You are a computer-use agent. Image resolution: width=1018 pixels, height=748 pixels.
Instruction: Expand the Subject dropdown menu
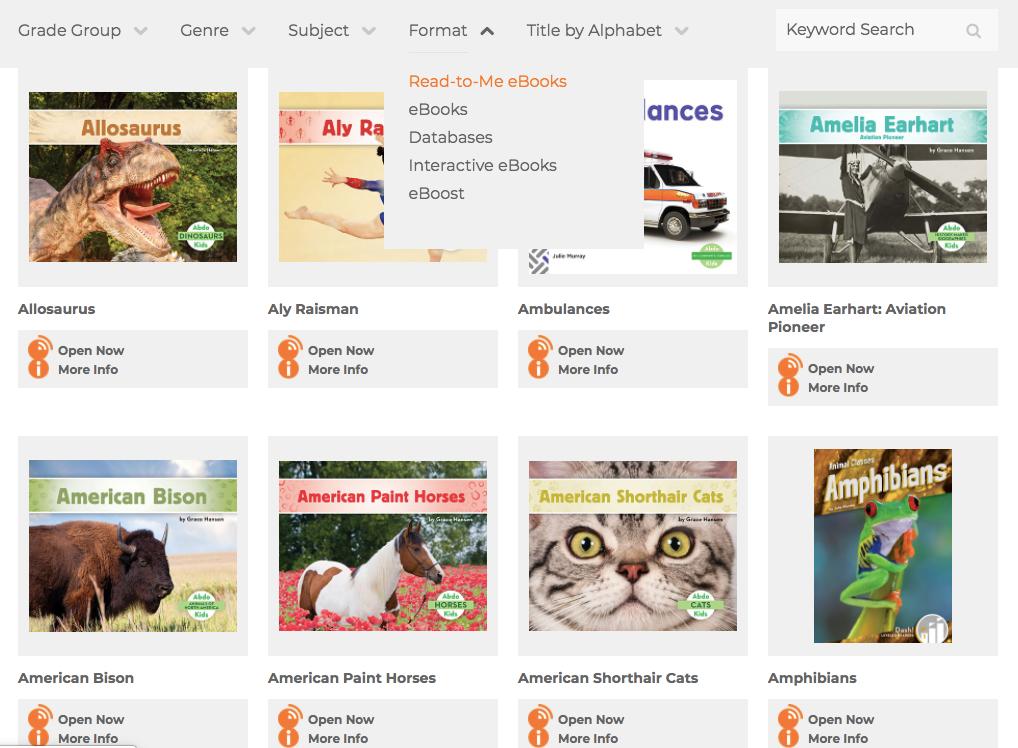coord(331,30)
